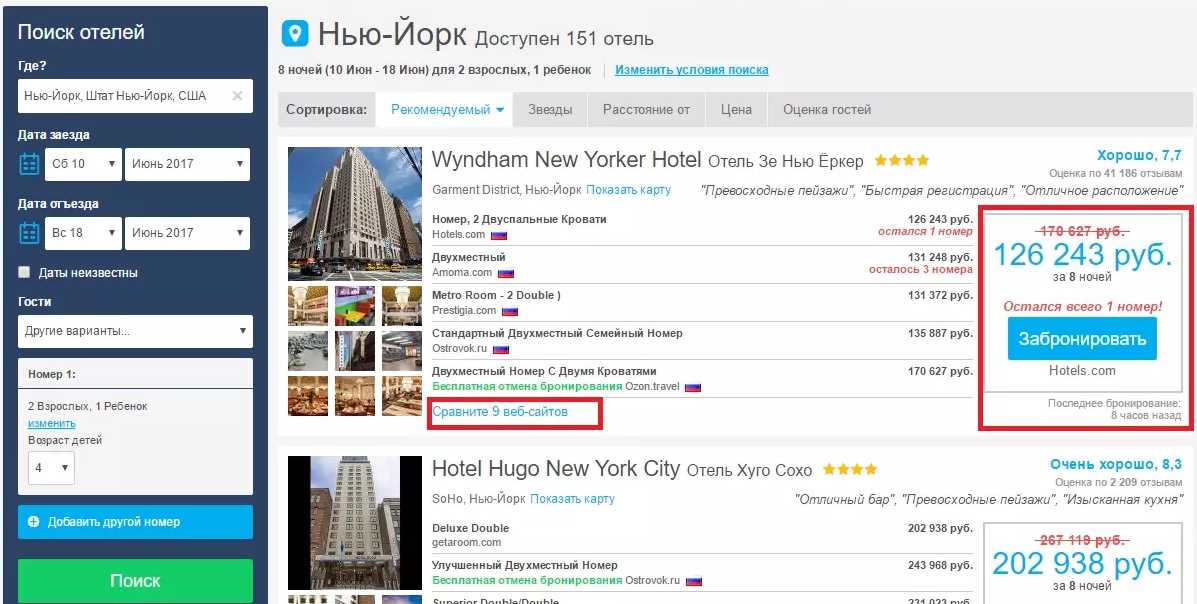
Task: Click Оценка по 2 209 отзывам text
Action: pyautogui.click(x=1118, y=483)
